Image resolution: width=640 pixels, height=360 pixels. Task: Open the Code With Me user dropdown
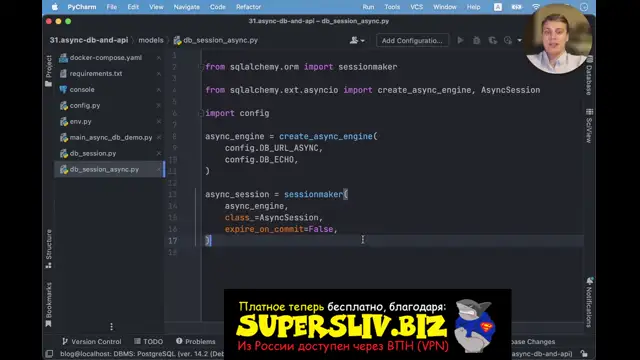click(357, 40)
